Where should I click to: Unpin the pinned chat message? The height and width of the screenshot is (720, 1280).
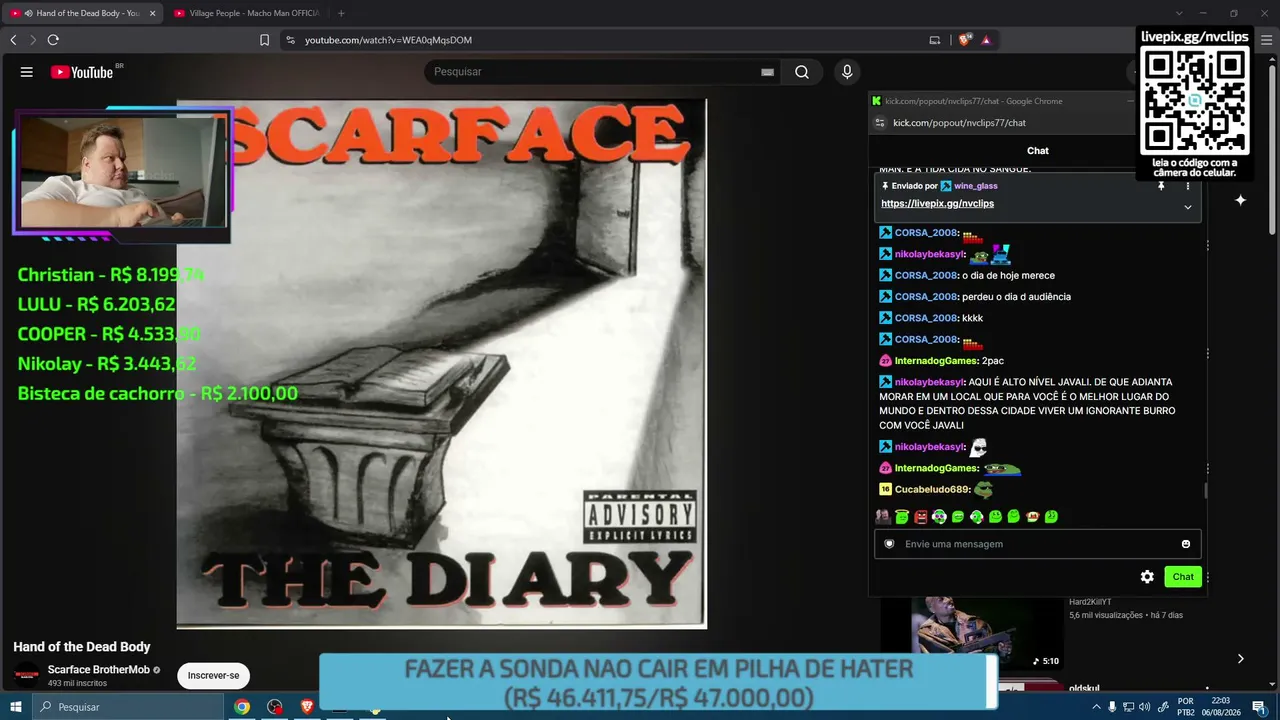pyautogui.click(x=1161, y=186)
